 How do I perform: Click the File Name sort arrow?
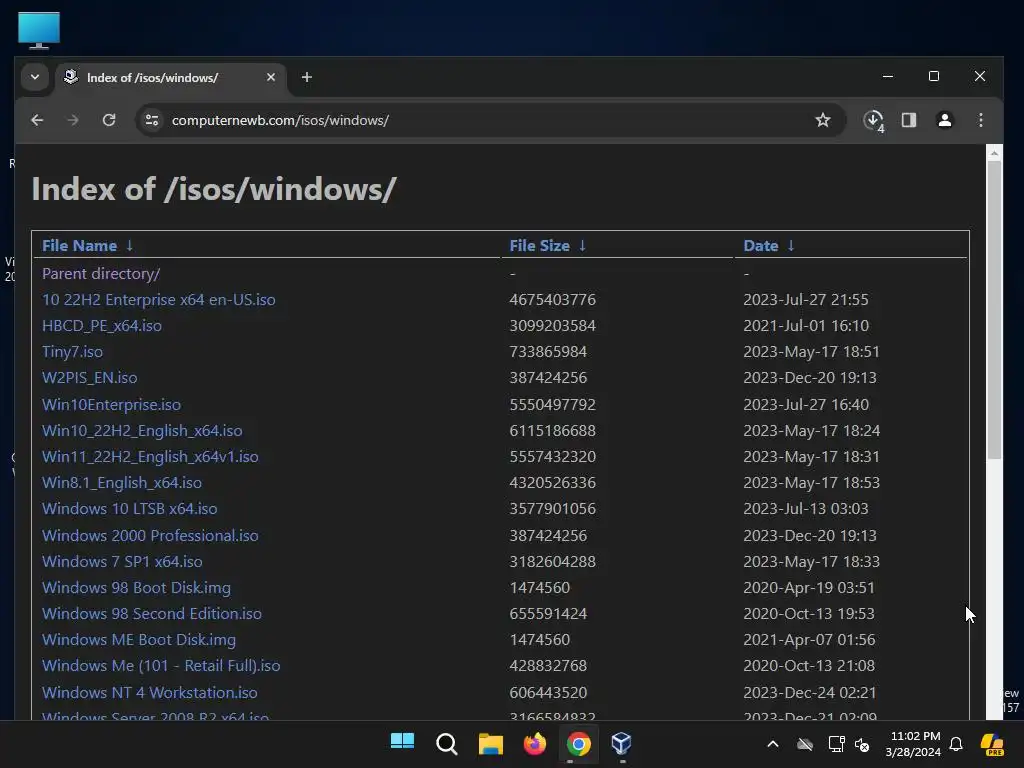pyautogui.click(x=129, y=246)
